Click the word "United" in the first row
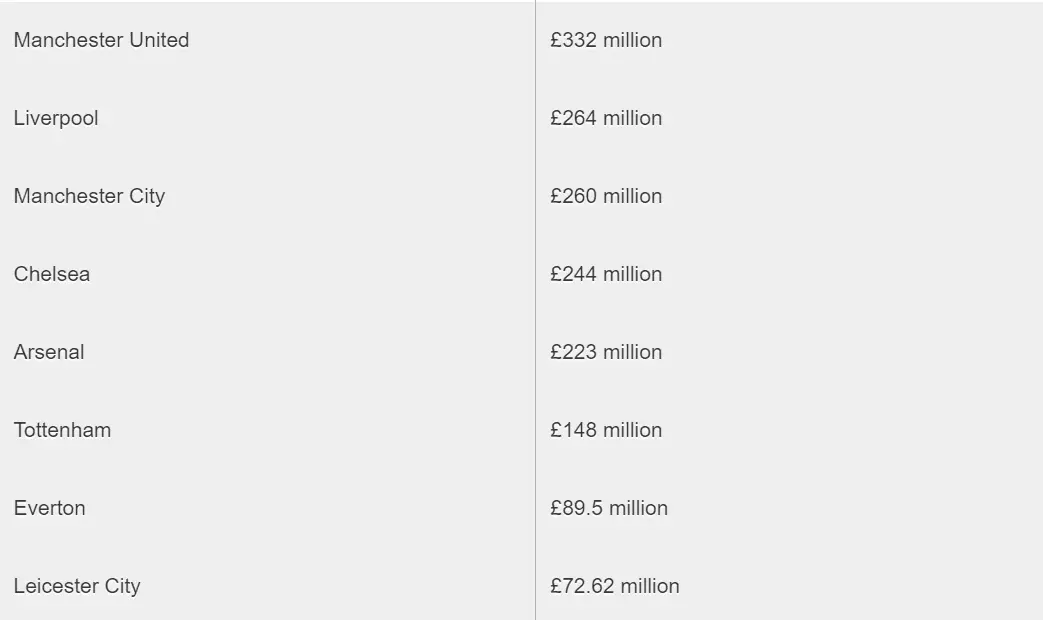1043x620 pixels. (159, 40)
